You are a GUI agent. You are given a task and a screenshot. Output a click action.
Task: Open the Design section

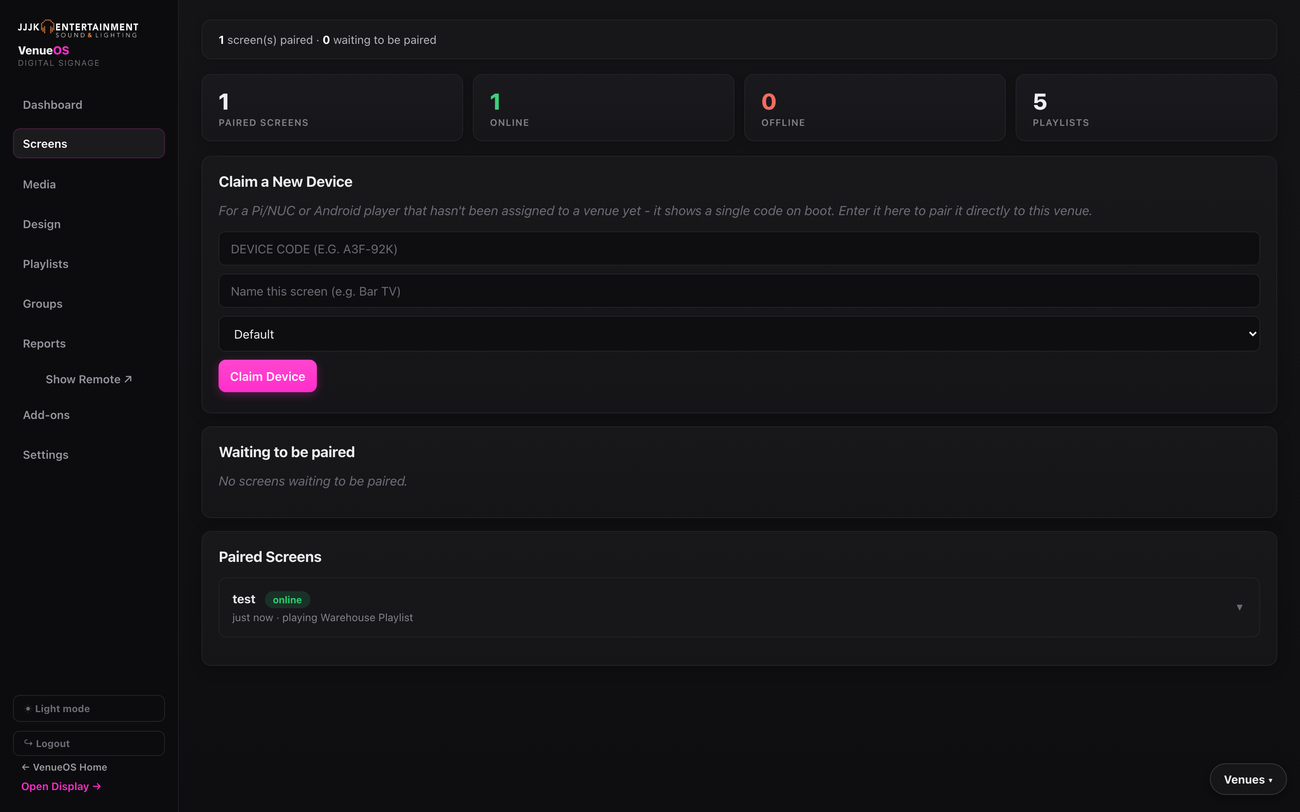(x=89, y=224)
